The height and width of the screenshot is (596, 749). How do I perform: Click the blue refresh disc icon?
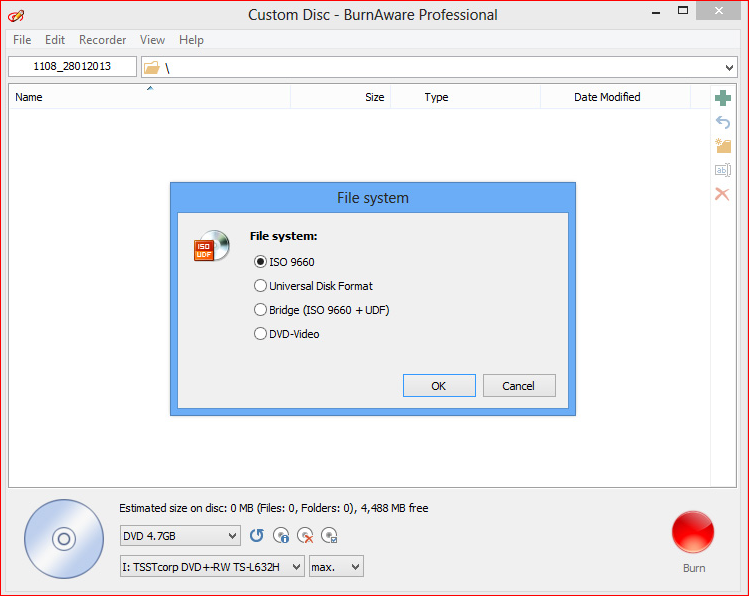(x=257, y=535)
